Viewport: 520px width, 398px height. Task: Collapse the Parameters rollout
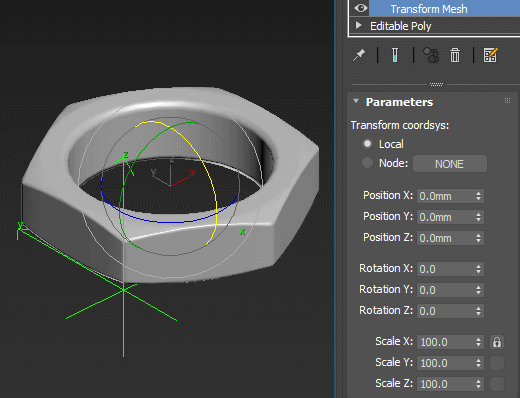[356, 101]
